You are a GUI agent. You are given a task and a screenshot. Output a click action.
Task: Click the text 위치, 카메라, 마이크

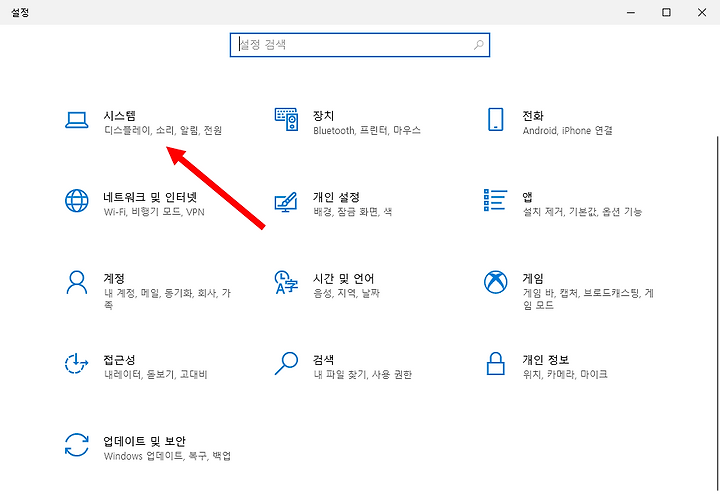click(565, 374)
